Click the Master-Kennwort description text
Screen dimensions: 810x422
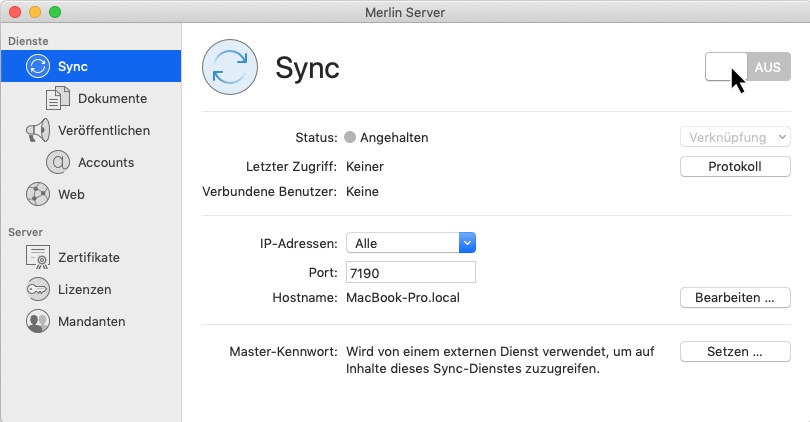click(x=500, y=360)
